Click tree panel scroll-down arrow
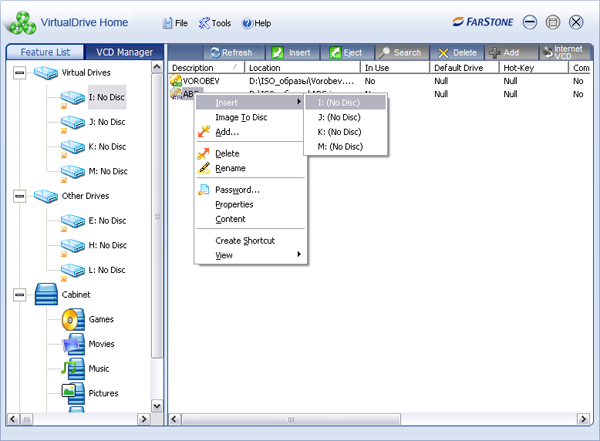The image size is (600, 441). 157,406
